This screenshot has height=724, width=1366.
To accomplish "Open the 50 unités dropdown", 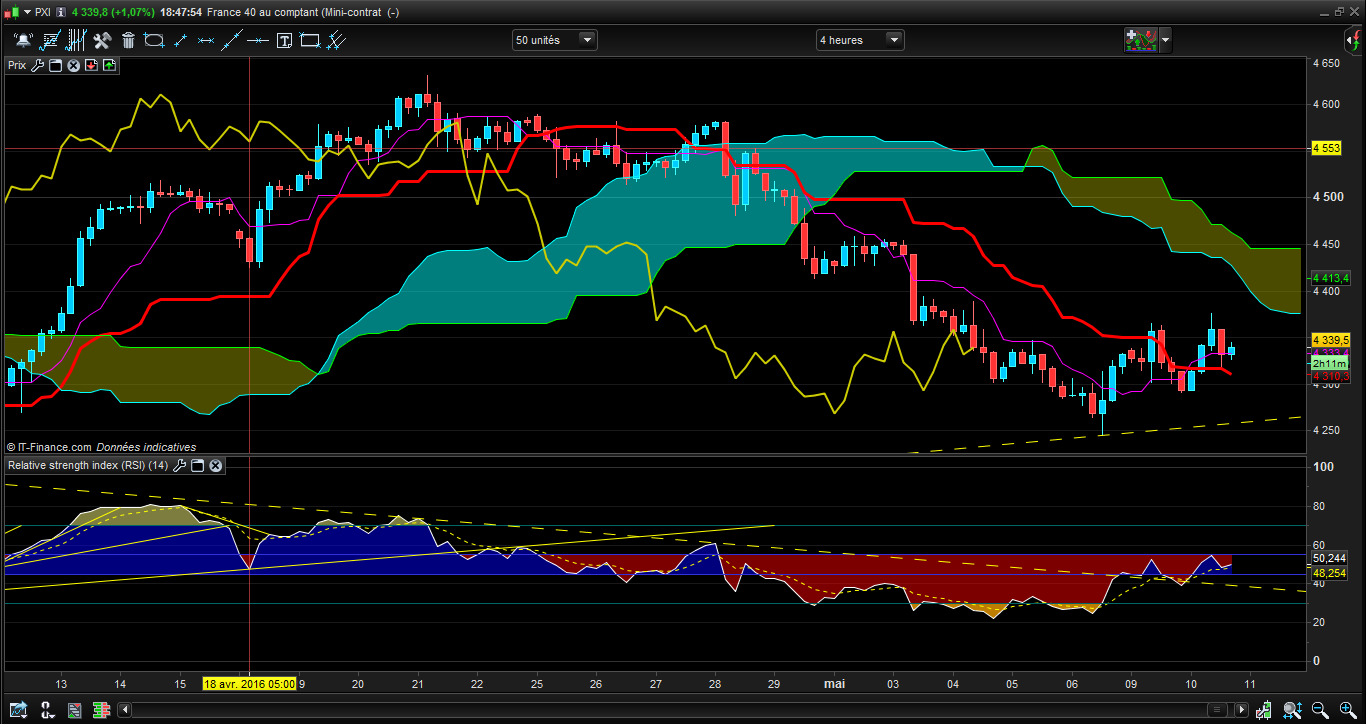I will pos(554,40).
